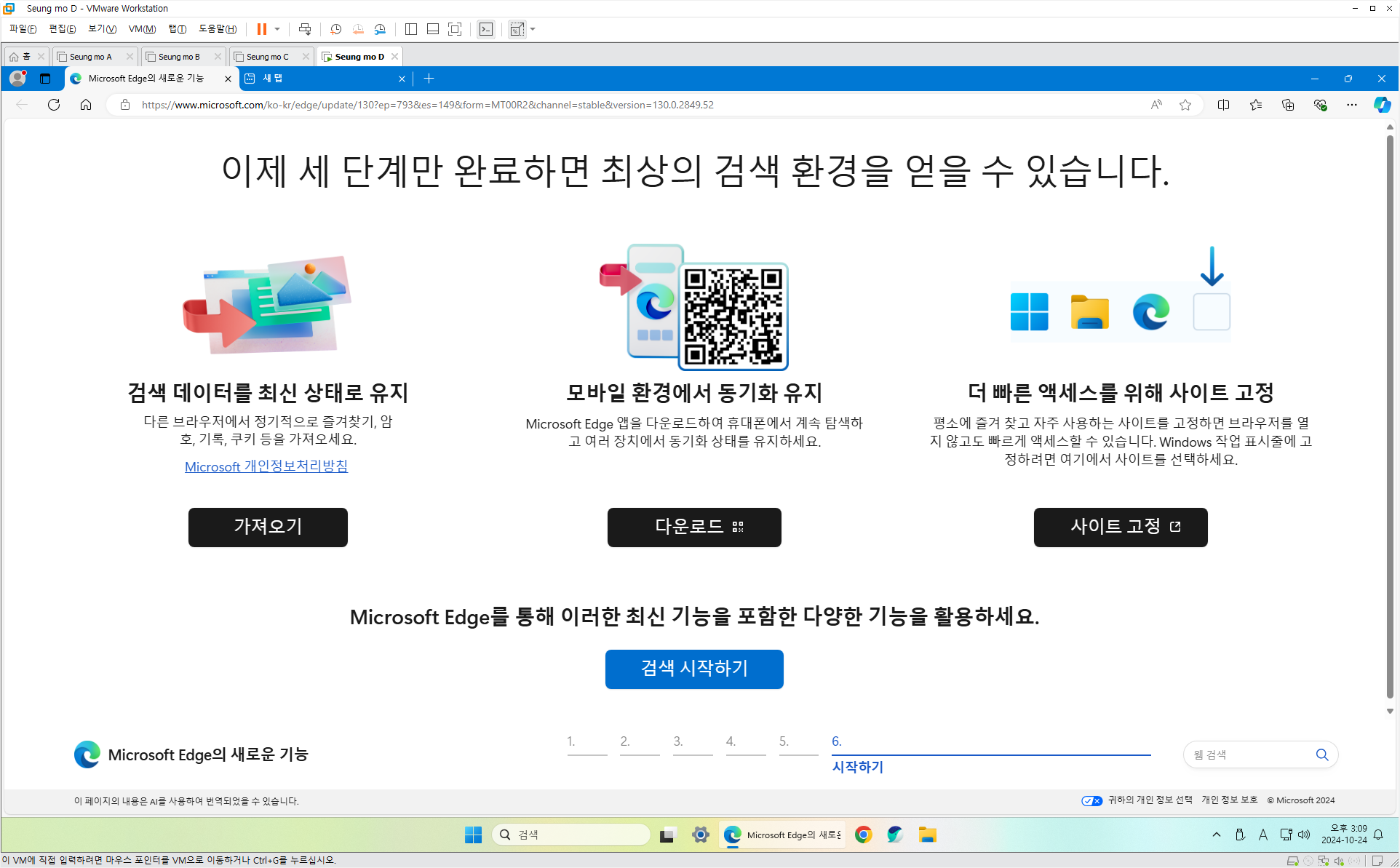Click the page vertical scrollbar
Image resolution: width=1400 pixels, height=868 pixels.
(x=1389, y=415)
